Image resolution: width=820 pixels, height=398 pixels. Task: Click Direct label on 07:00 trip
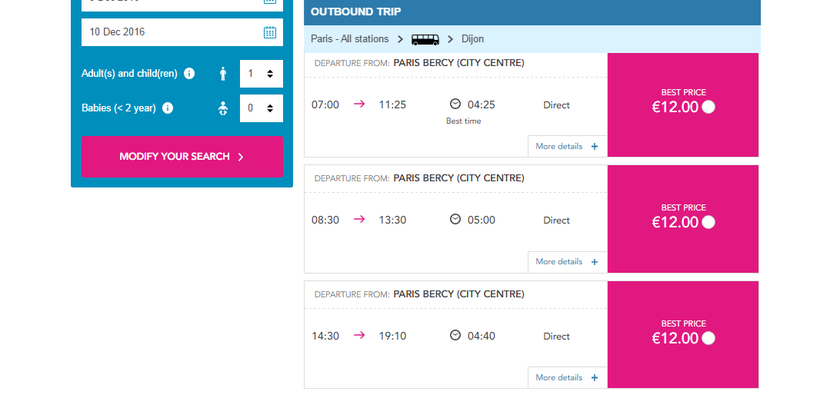coord(556,105)
